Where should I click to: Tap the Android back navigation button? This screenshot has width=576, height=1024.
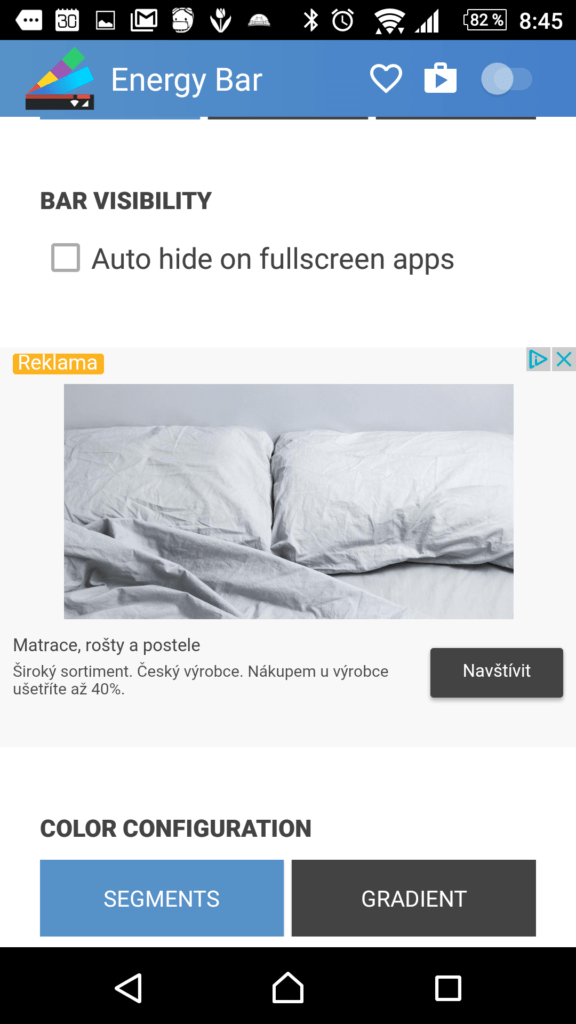pos(129,987)
